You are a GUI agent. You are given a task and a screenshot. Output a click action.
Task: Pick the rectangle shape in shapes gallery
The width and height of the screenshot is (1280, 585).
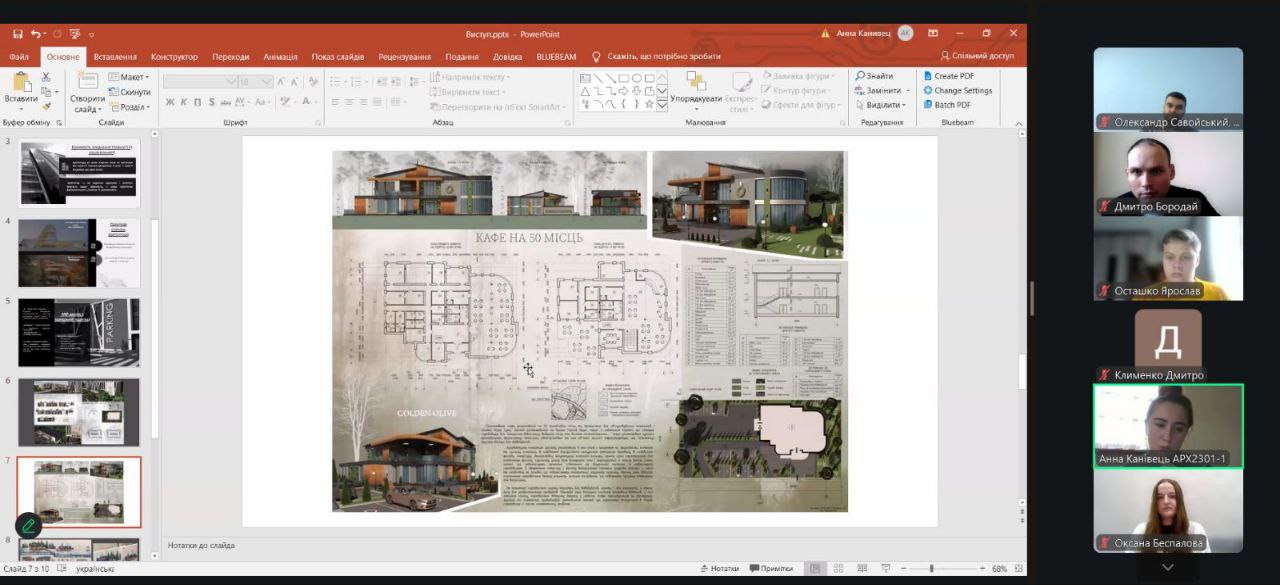click(624, 78)
